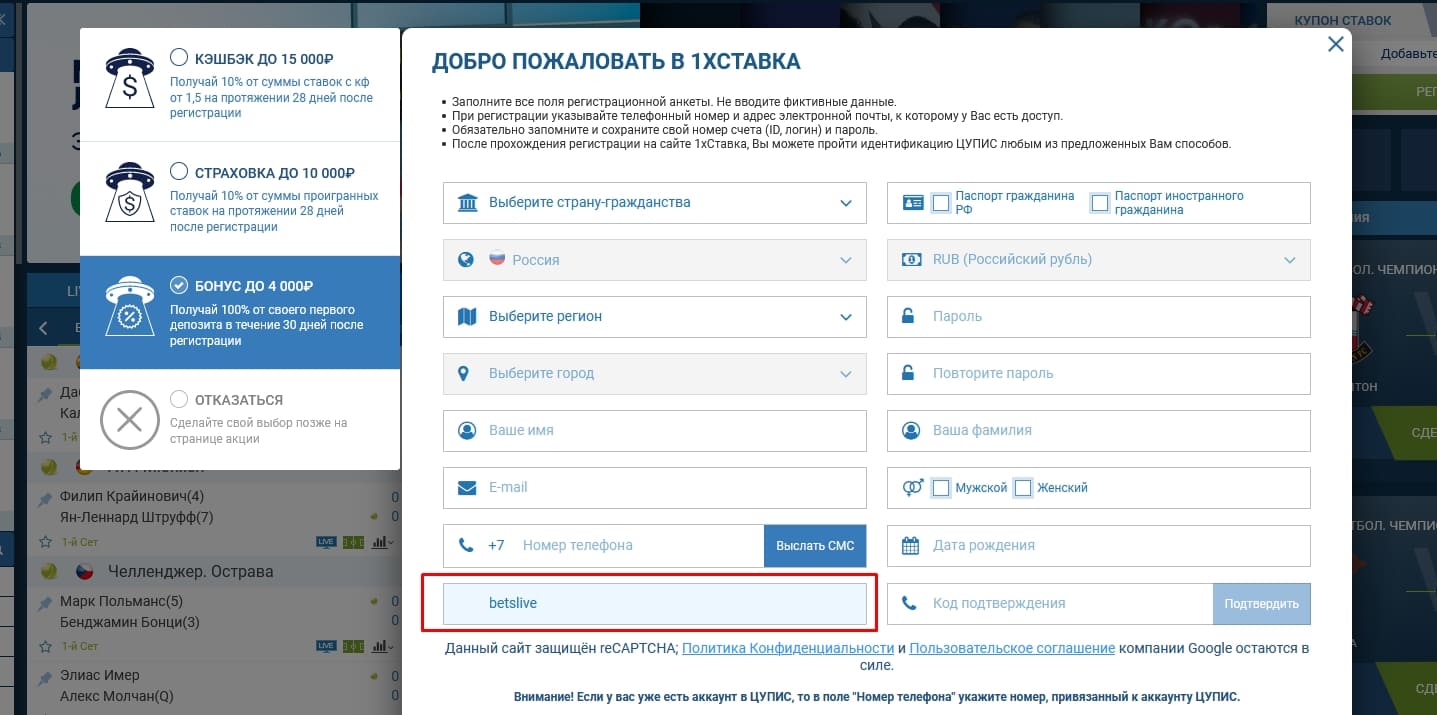Image resolution: width=1437 pixels, height=715 pixels.
Task: Click the bank building icon for citizenship
Action: (x=467, y=203)
